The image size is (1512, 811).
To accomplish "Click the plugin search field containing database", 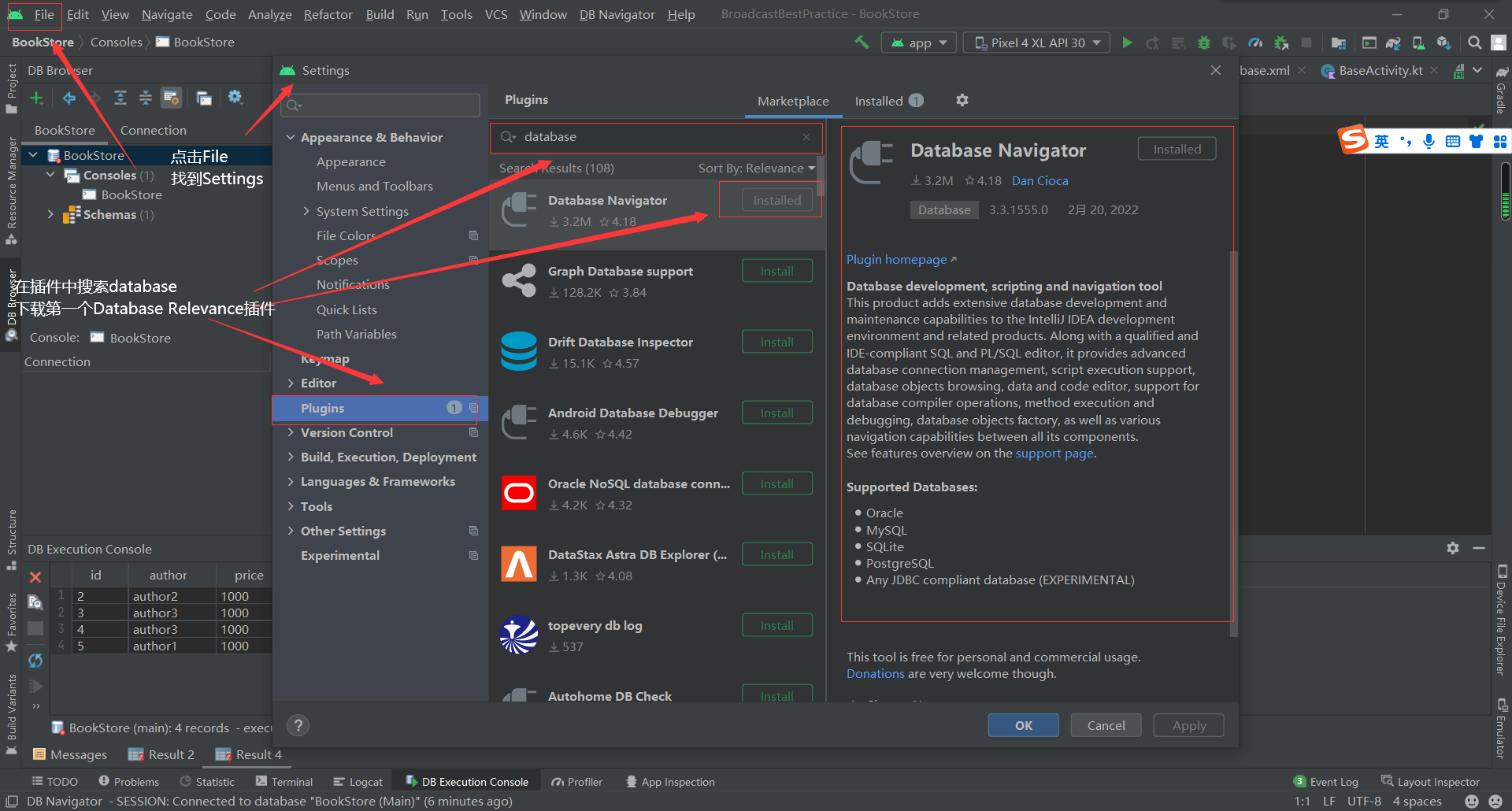I will point(656,137).
